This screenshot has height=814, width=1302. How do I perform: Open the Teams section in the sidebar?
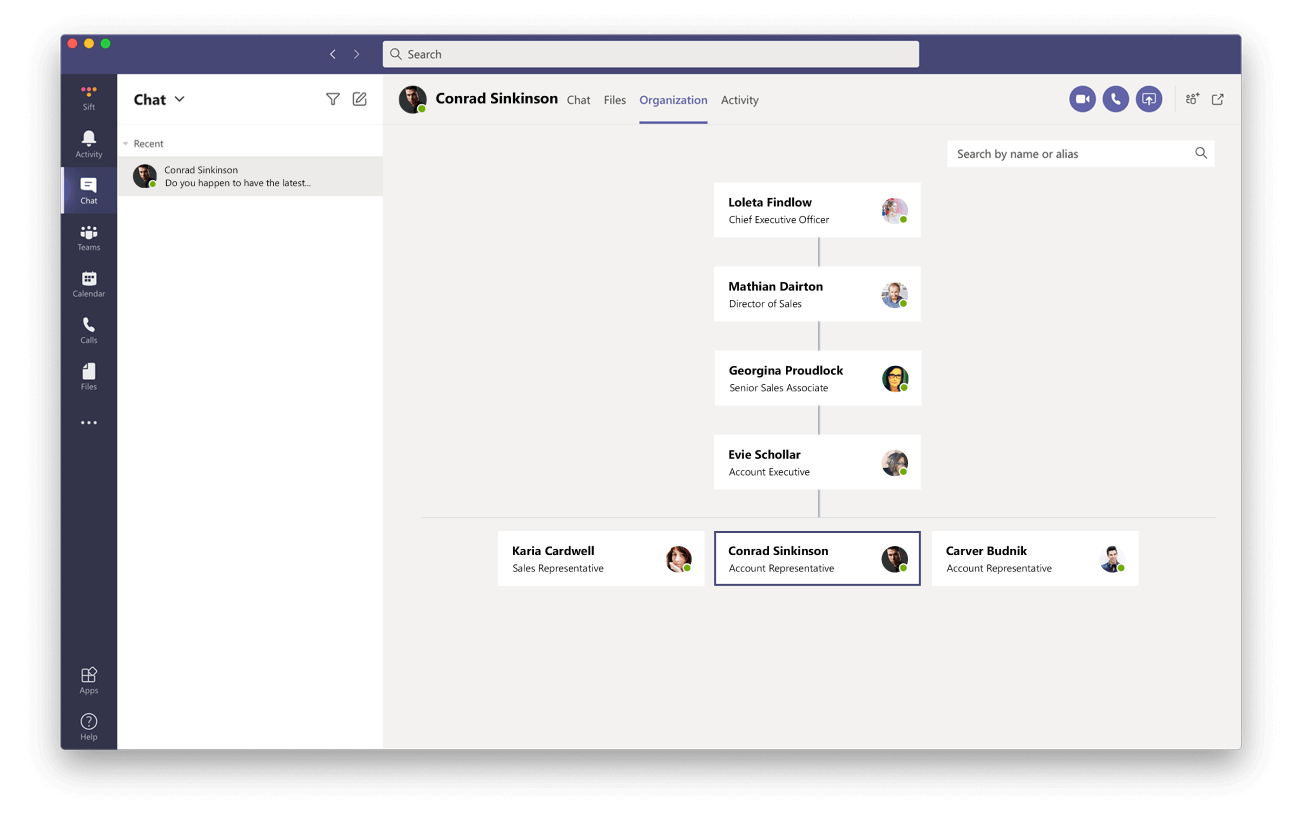click(x=88, y=237)
